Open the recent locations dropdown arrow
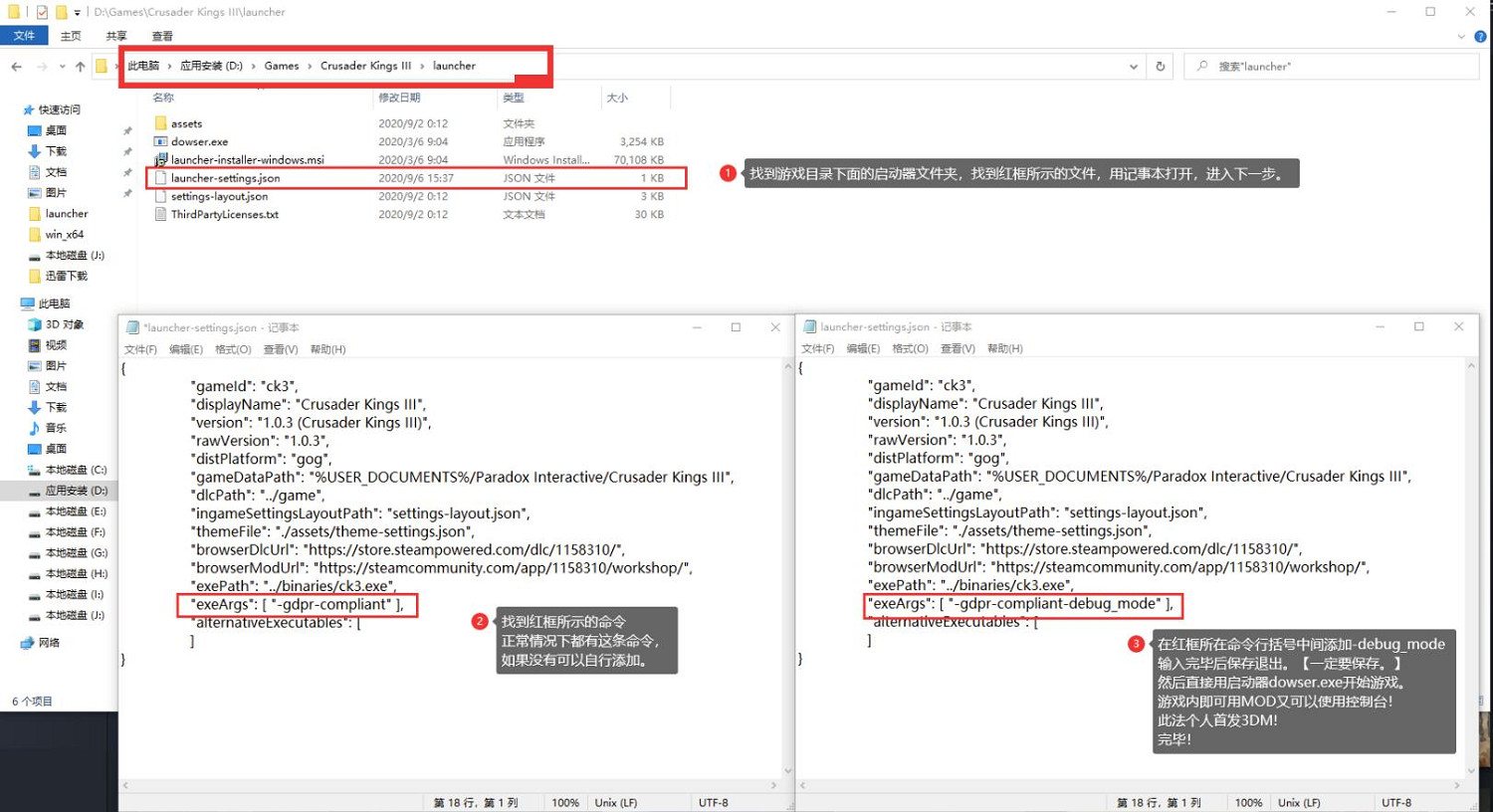Image resolution: width=1493 pixels, height=812 pixels. pyautogui.click(x=61, y=68)
